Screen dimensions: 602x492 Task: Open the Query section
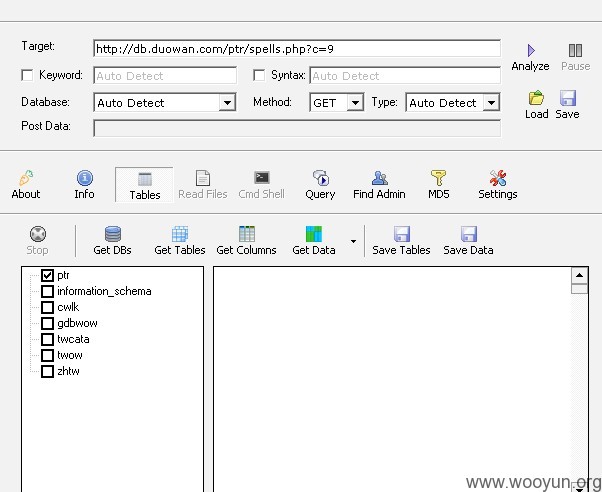click(320, 185)
